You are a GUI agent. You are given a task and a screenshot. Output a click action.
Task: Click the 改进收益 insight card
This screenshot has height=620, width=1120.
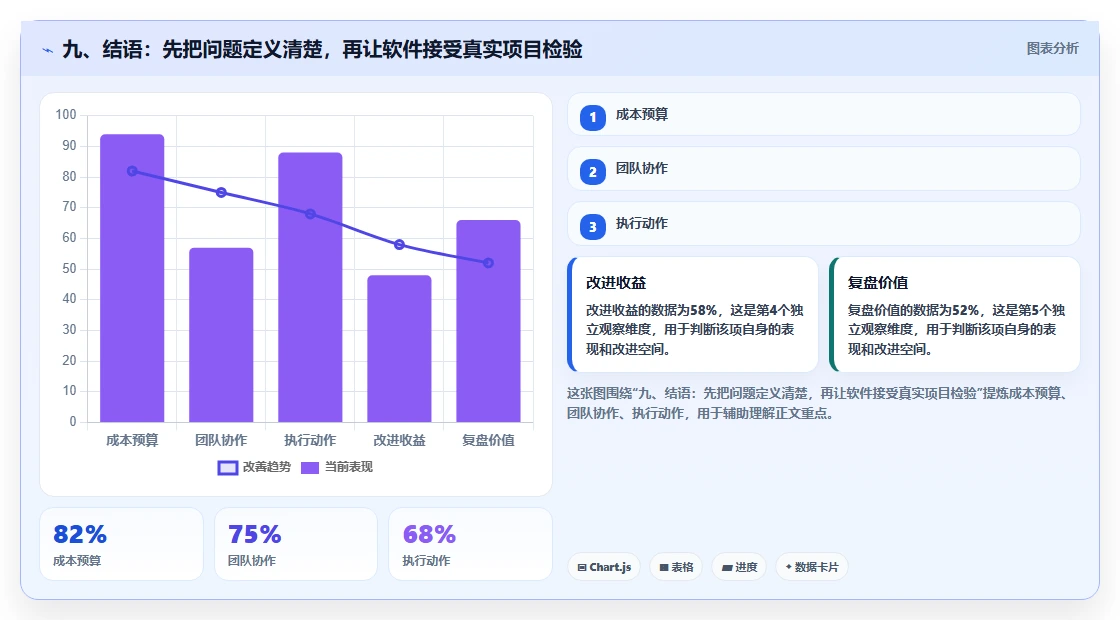pyautogui.click(x=693, y=314)
